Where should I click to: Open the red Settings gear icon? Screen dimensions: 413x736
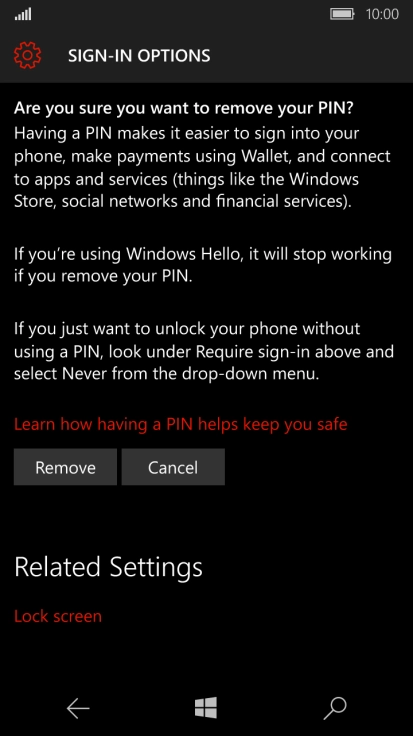point(28,55)
